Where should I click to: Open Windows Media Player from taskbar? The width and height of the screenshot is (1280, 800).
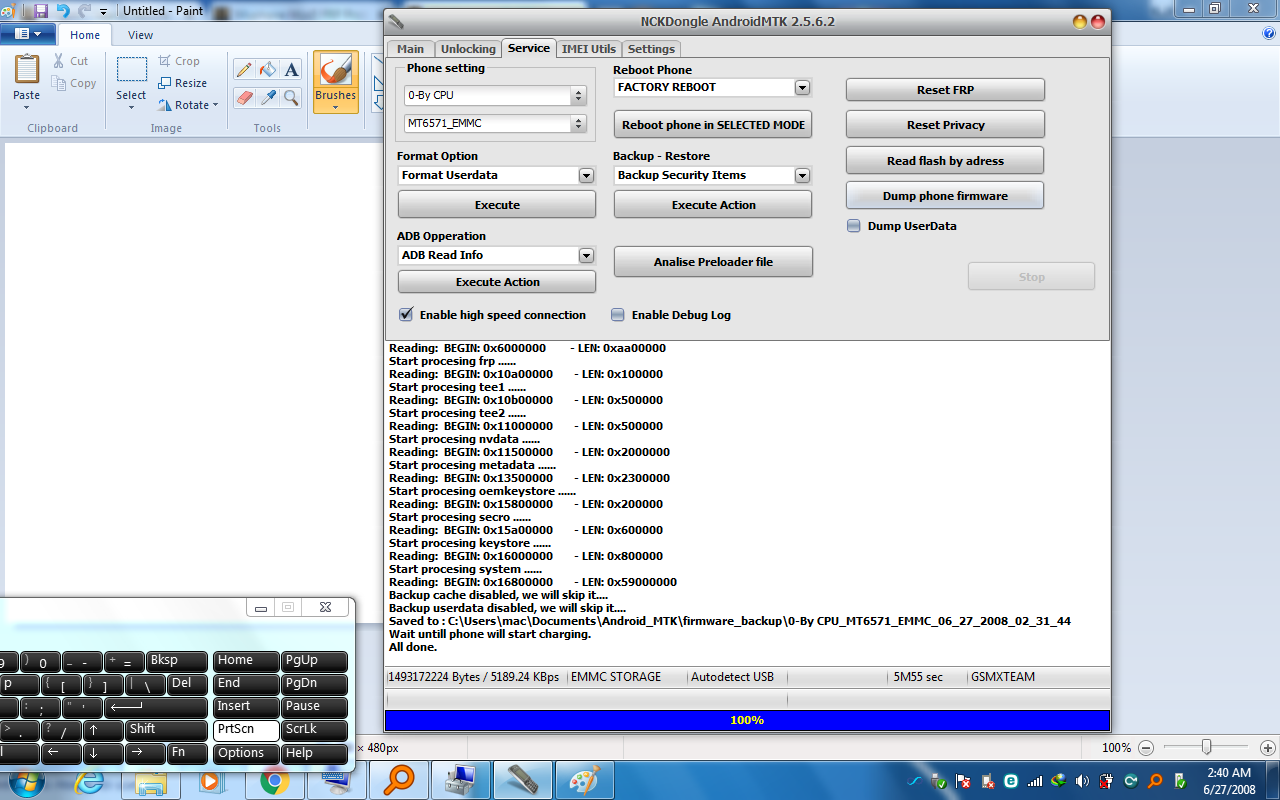pyautogui.click(x=212, y=780)
